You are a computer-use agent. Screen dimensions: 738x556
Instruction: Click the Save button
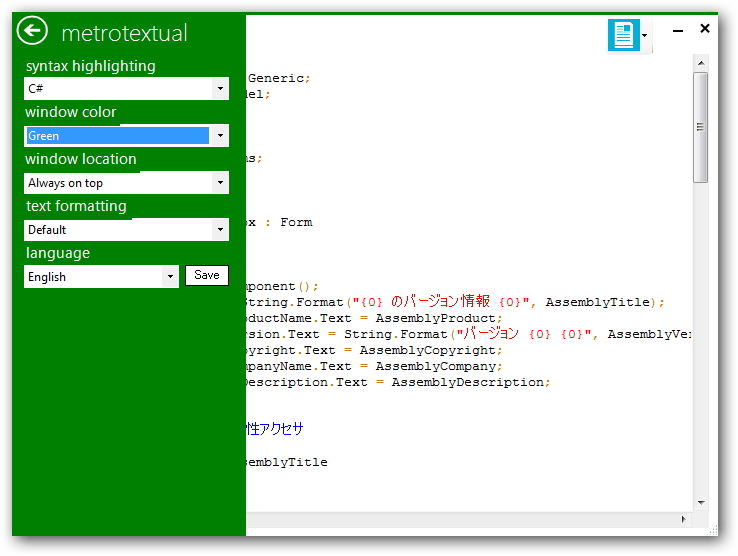point(207,275)
